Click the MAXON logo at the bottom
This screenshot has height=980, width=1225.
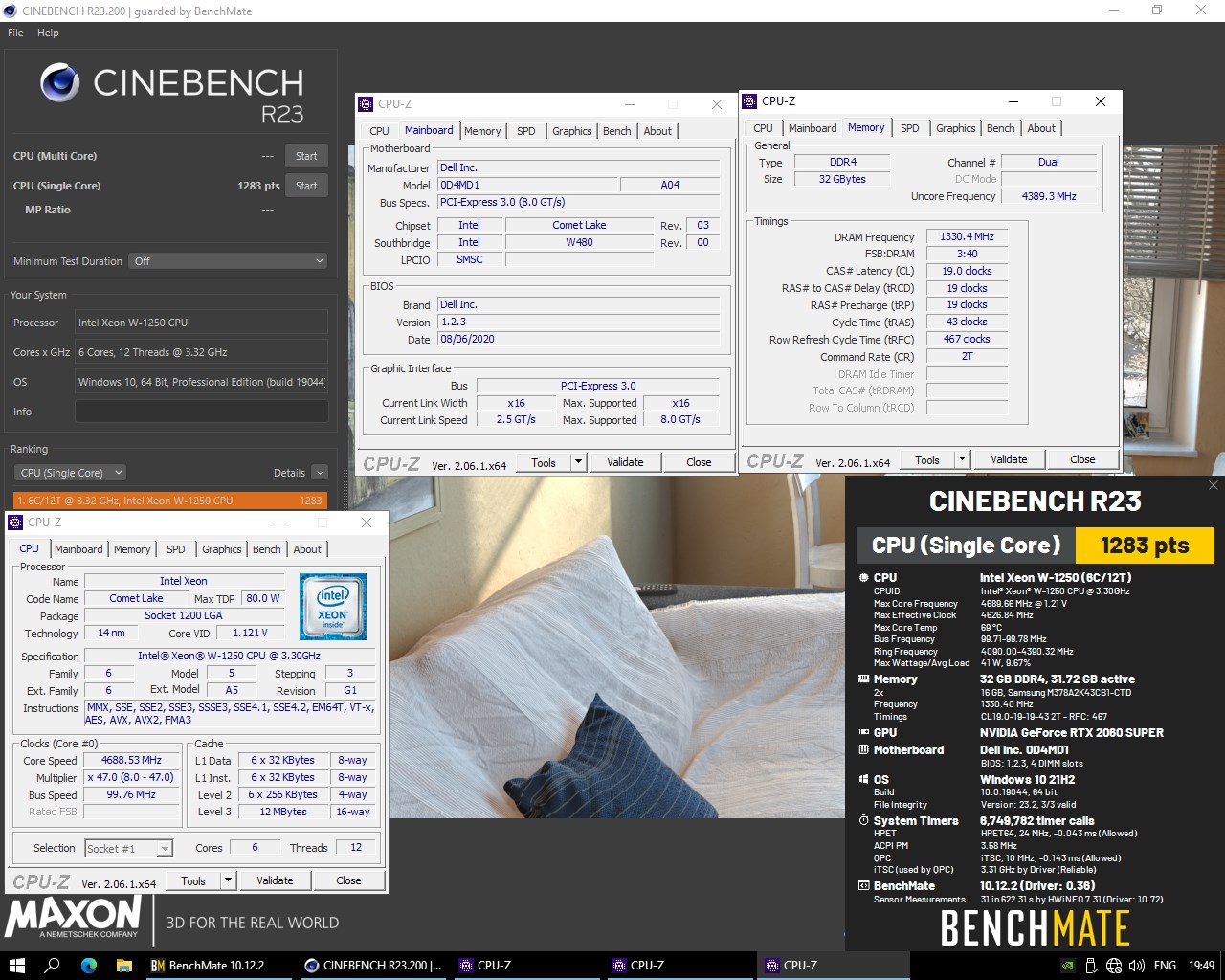pyautogui.click(x=73, y=918)
